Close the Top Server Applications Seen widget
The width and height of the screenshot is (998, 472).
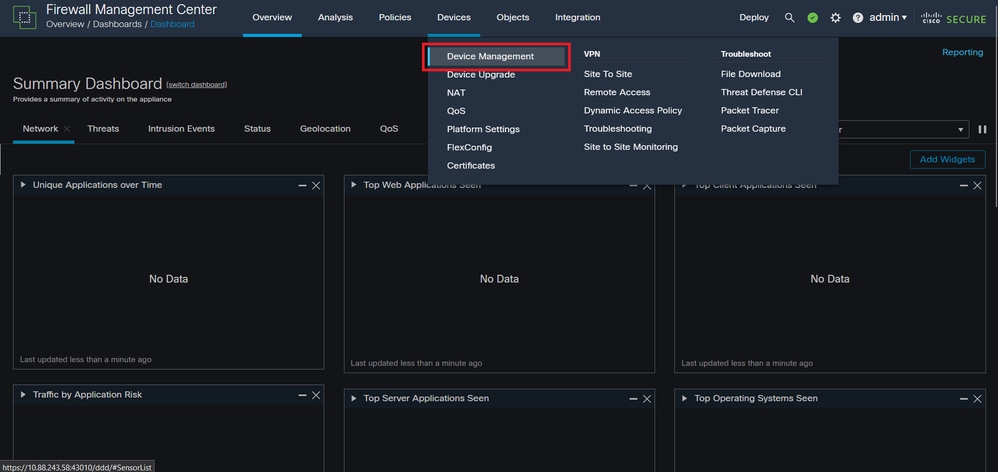[x=647, y=399]
